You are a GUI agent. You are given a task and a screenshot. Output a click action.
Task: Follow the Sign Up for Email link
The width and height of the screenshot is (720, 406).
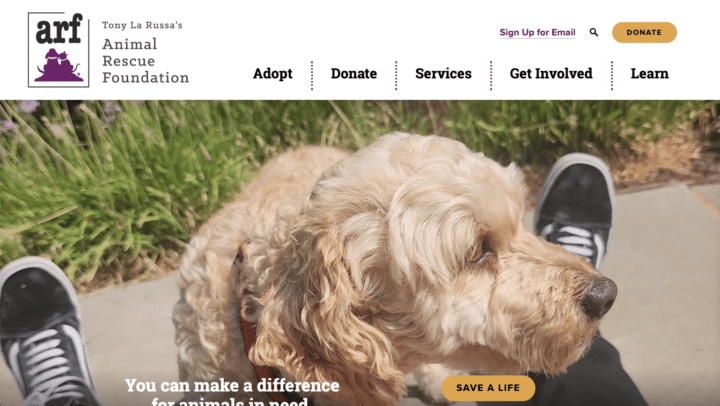click(x=537, y=32)
